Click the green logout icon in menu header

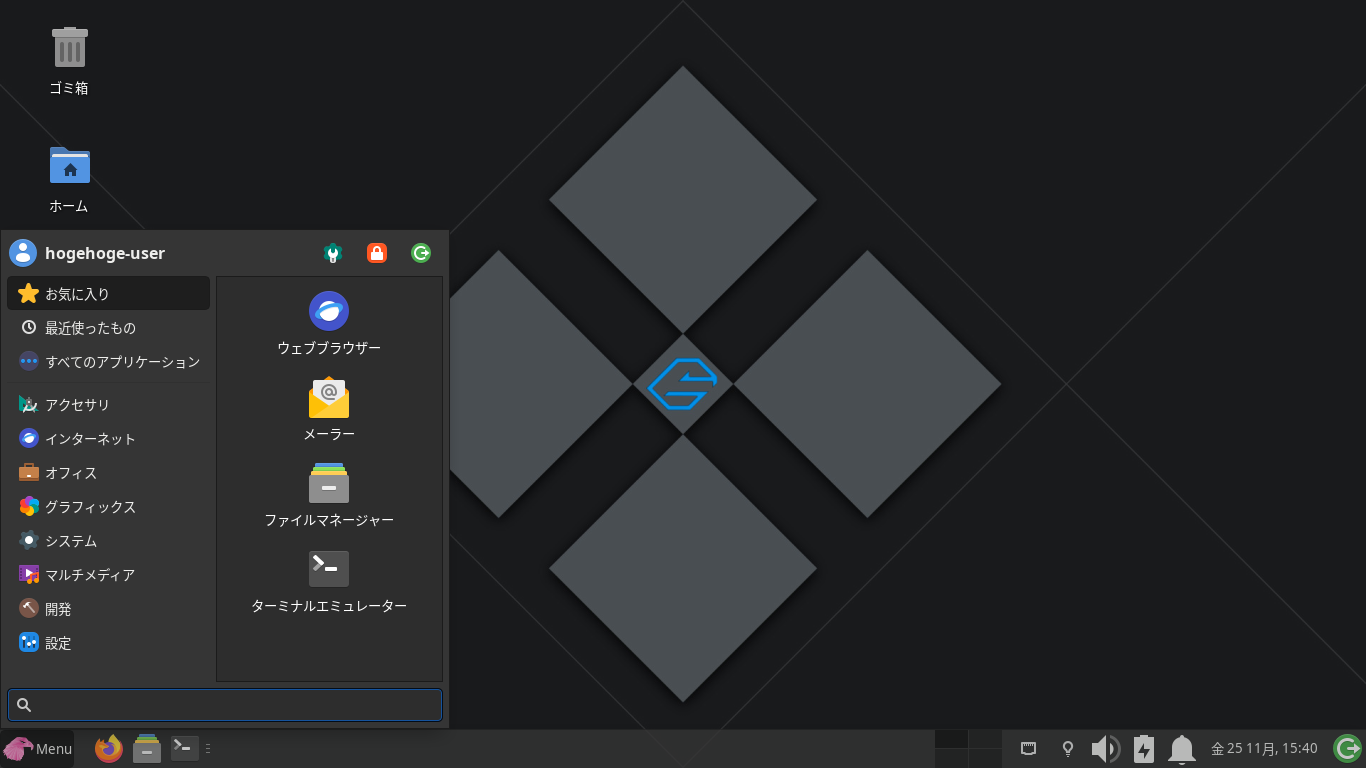pyautogui.click(x=421, y=253)
